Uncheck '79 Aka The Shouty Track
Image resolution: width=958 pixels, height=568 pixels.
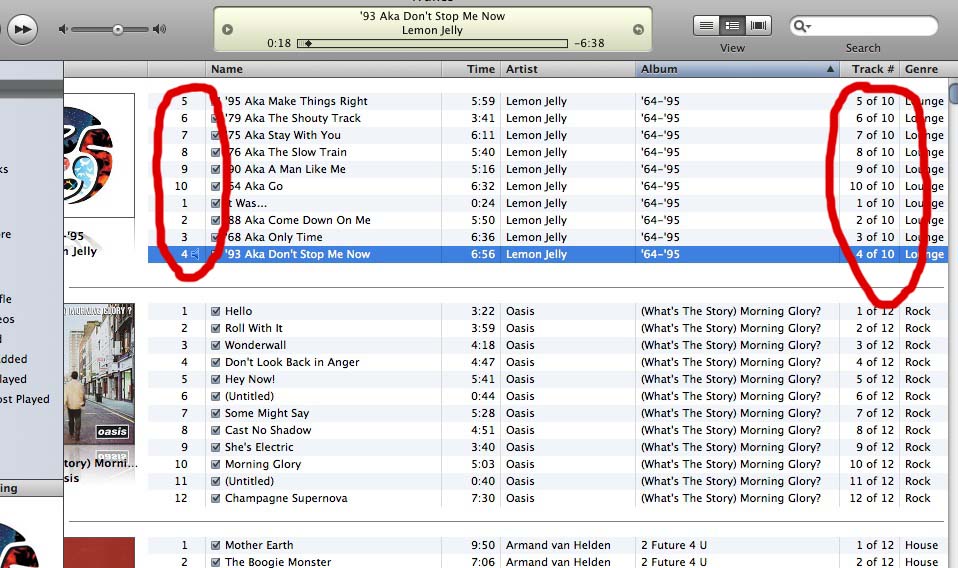216,118
